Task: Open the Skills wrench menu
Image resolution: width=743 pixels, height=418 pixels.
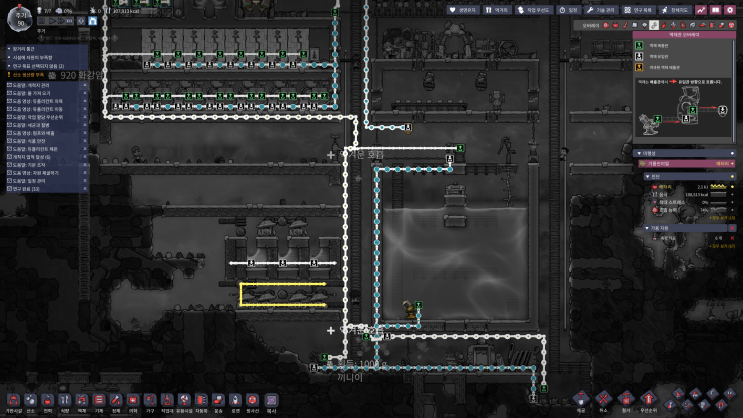Action: (x=600, y=10)
